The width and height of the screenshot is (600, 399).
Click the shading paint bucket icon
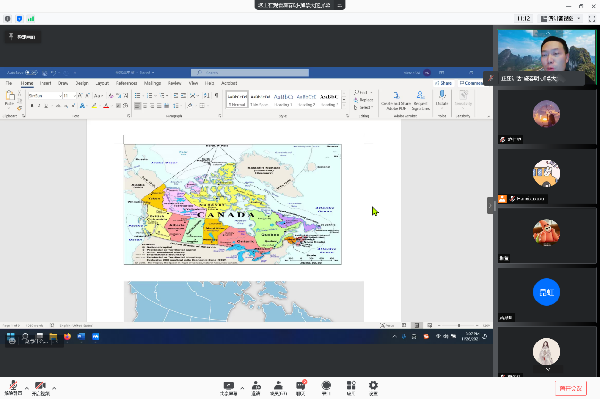[190, 106]
